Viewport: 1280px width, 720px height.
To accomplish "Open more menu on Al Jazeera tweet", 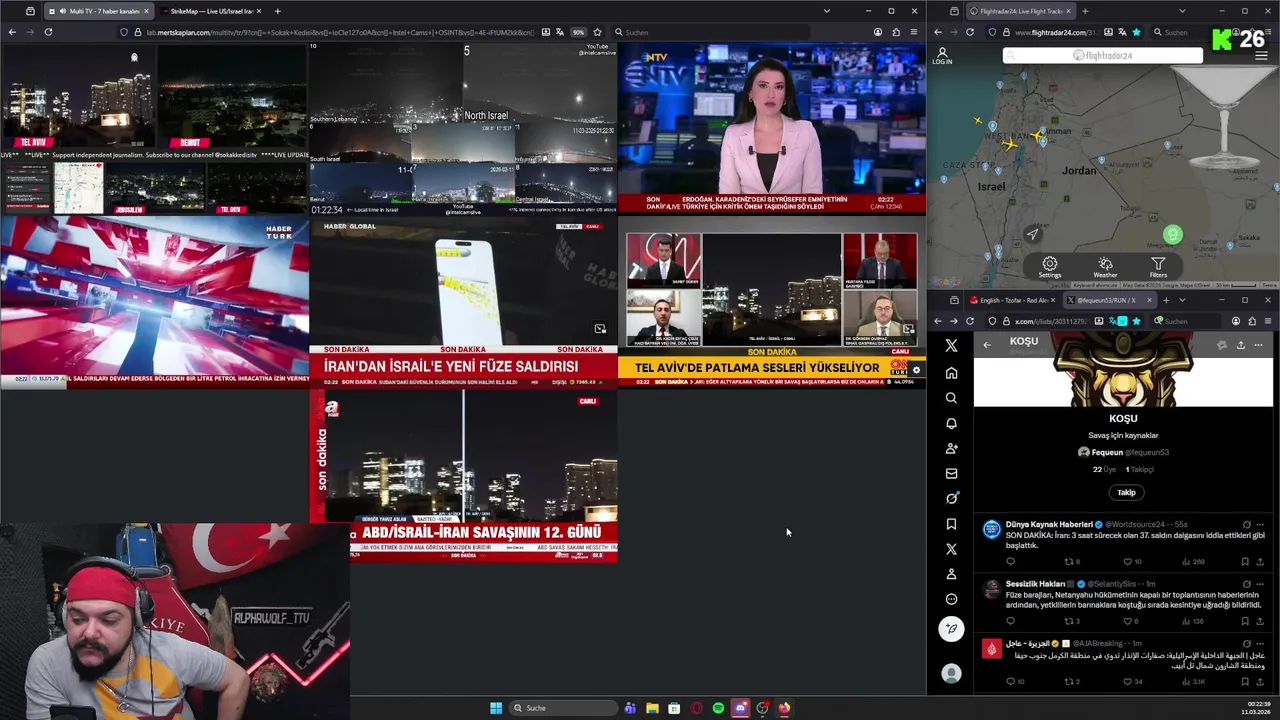I will (x=1260, y=644).
